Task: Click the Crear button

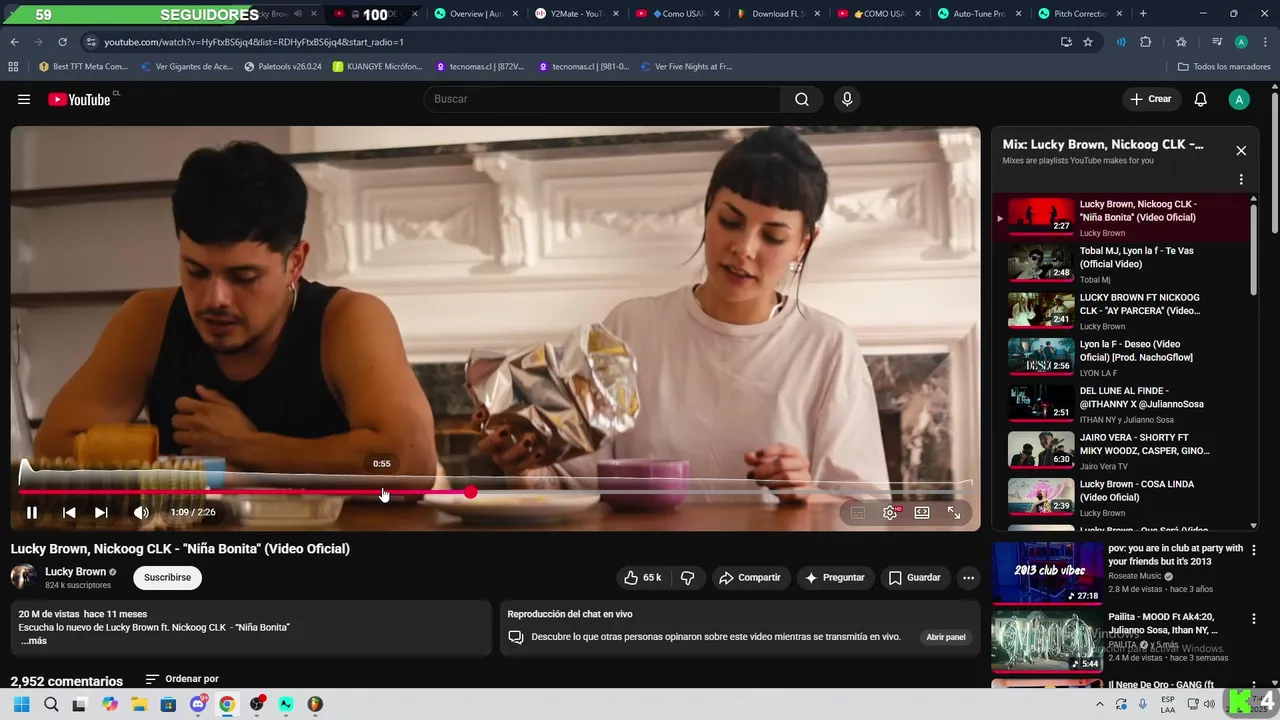Action: click(x=1151, y=99)
